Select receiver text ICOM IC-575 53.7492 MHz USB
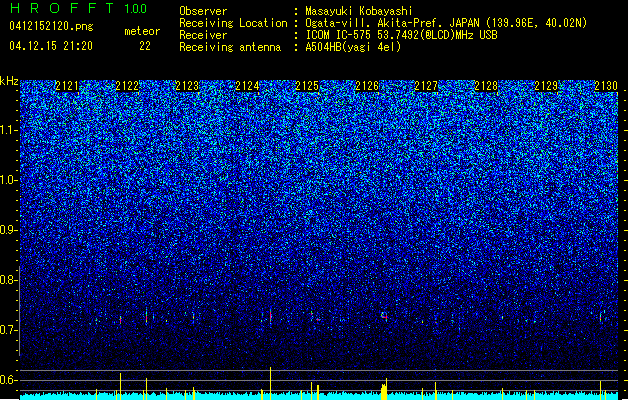The width and height of the screenshot is (629, 400). [402, 35]
